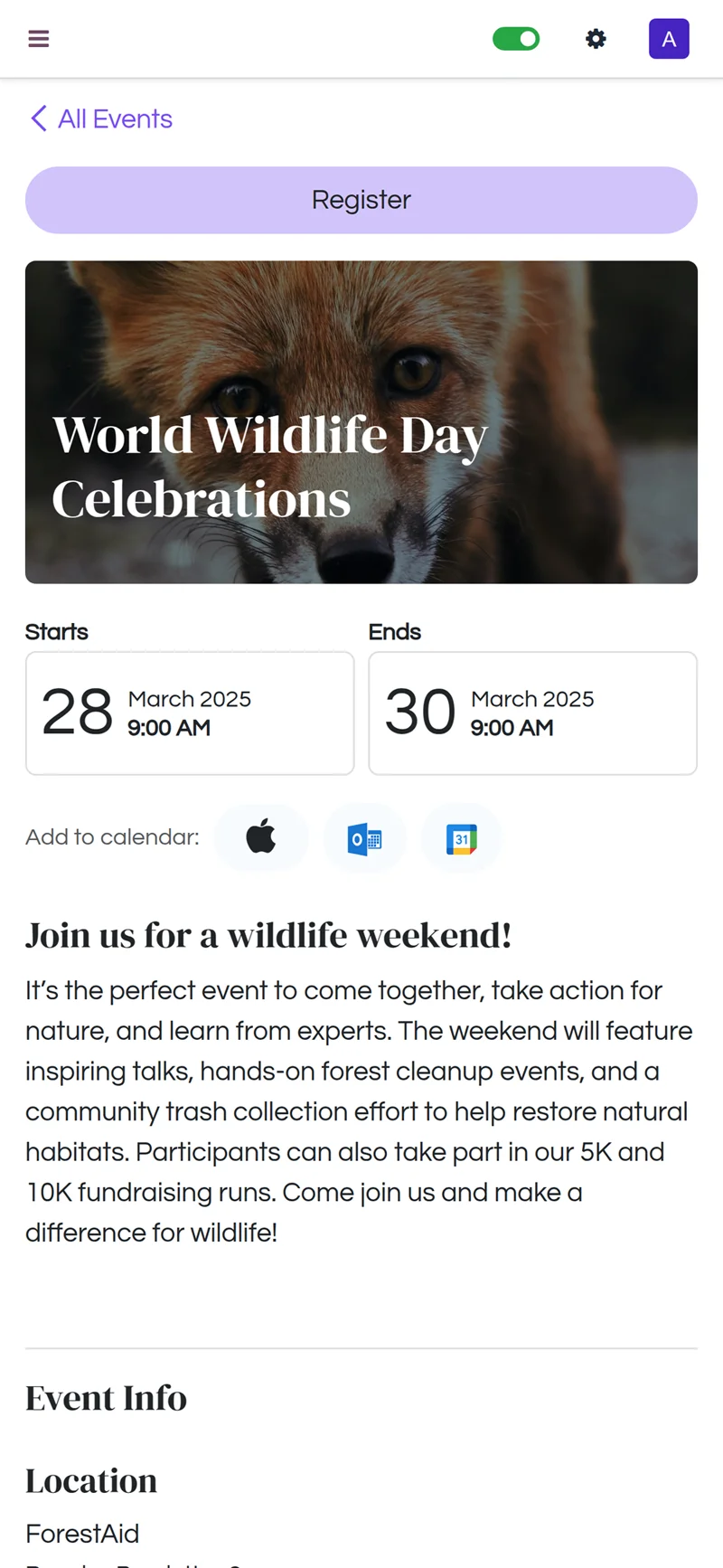Go back to All Events
The image size is (723, 1568).
tap(115, 118)
